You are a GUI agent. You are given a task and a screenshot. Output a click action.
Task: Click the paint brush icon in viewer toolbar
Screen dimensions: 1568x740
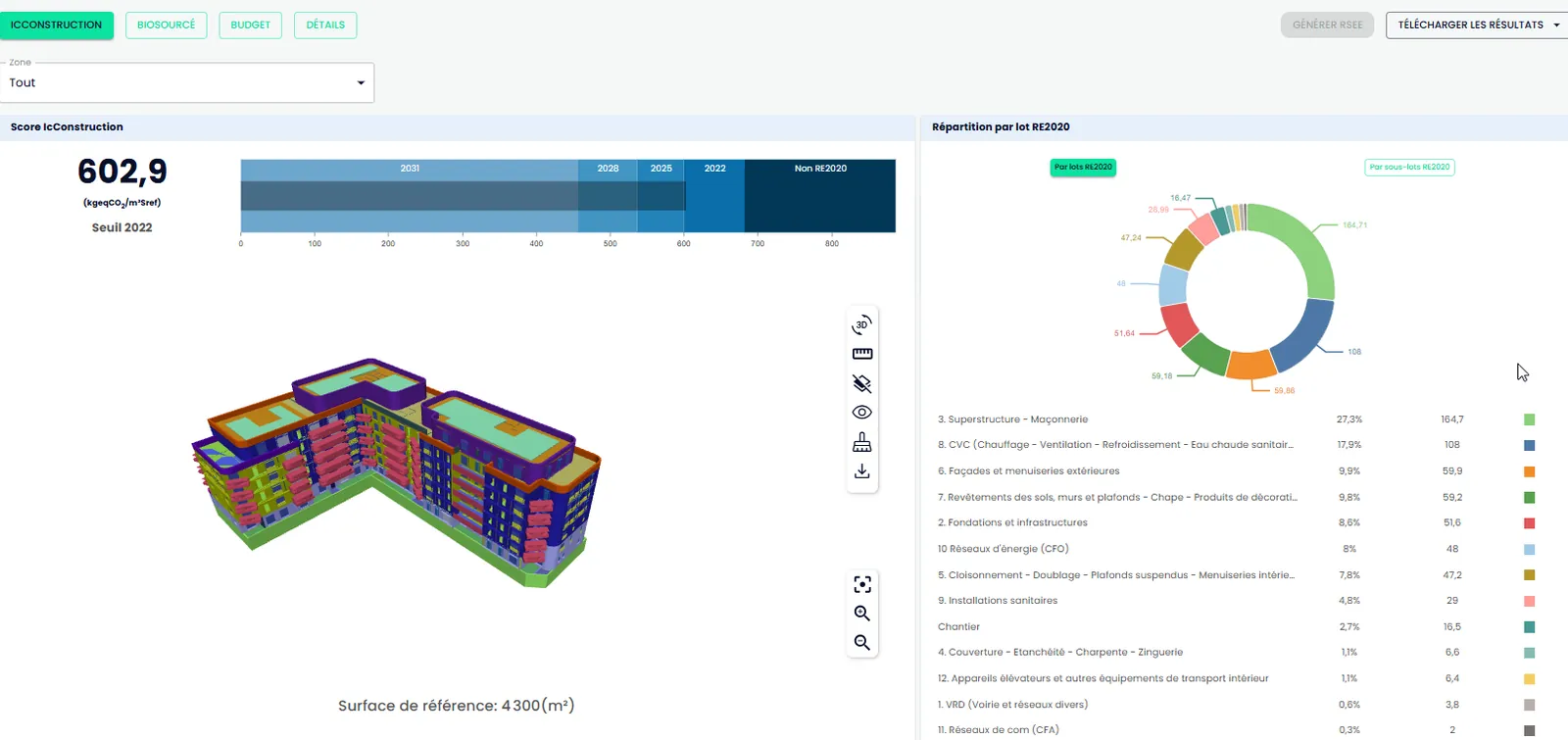click(862, 442)
